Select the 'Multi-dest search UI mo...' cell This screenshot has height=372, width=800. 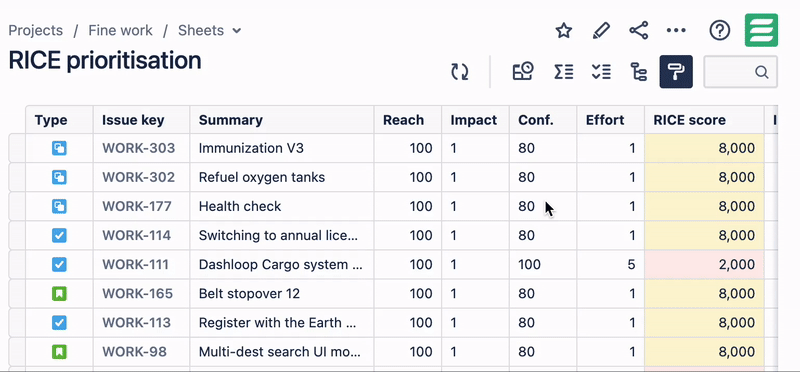coord(282,352)
